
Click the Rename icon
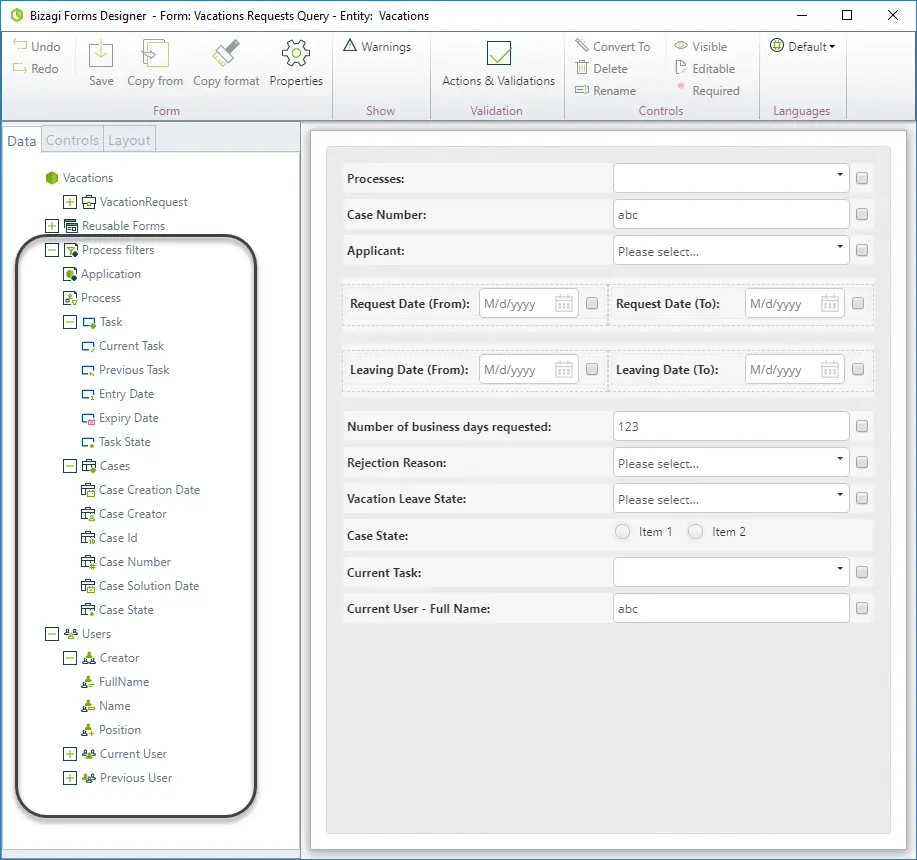pos(581,90)
